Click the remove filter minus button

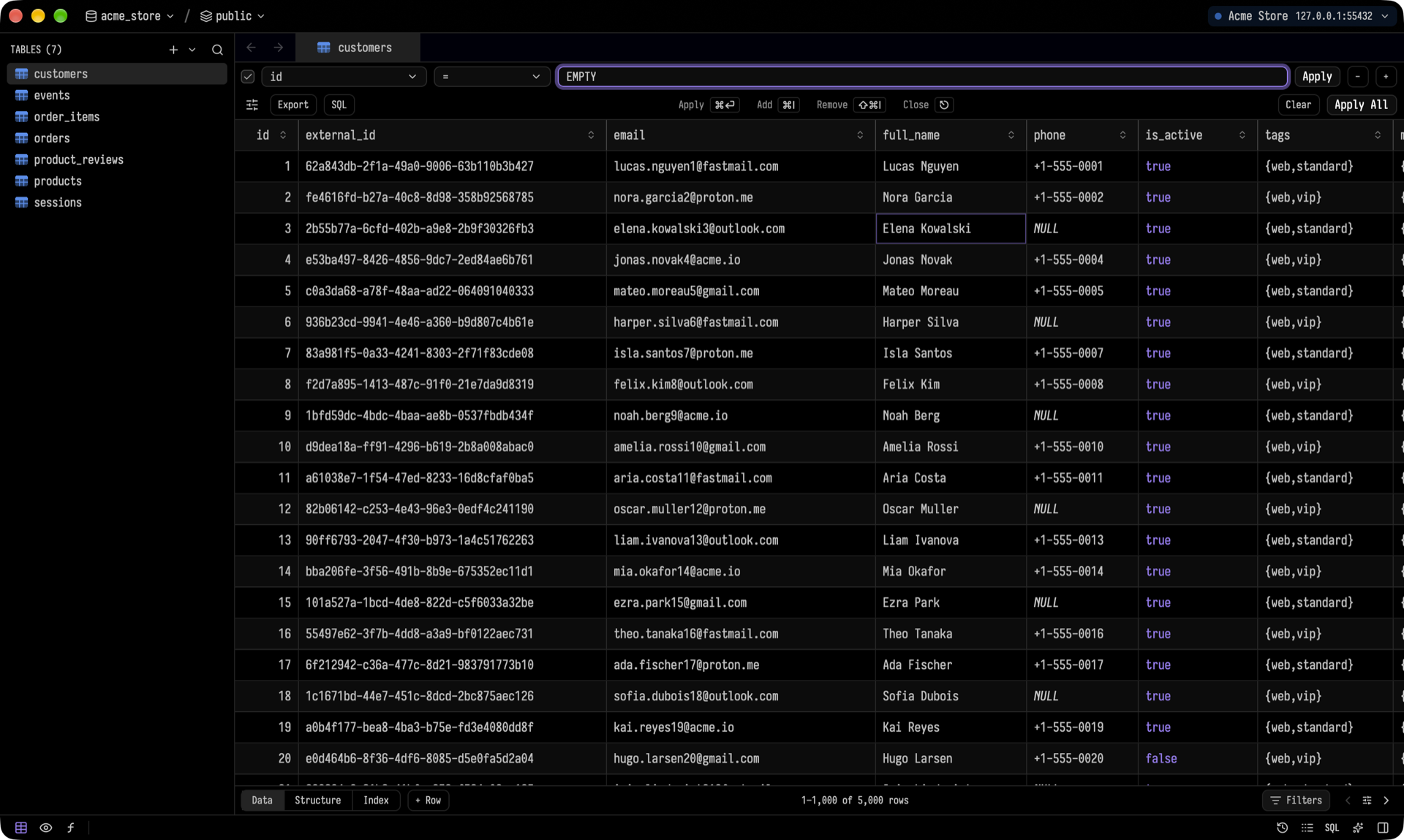[x=1358, y=76]
